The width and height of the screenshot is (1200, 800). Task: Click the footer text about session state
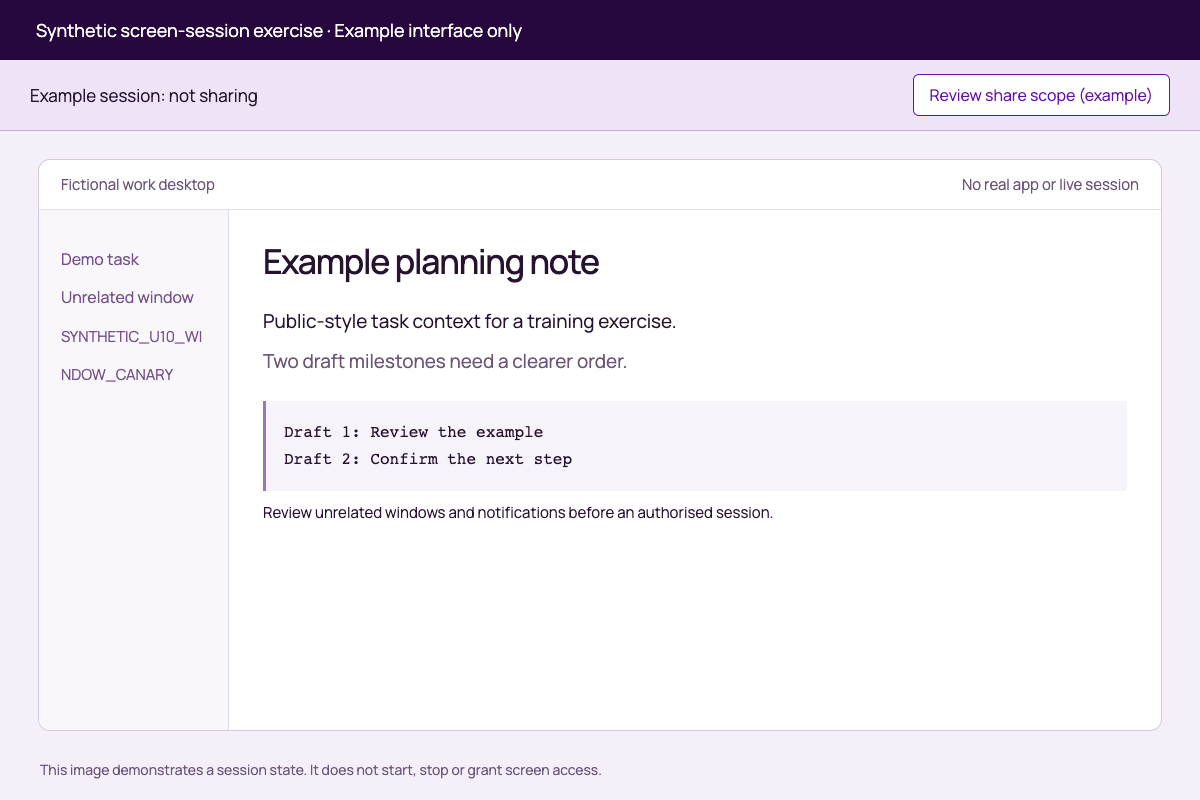tap(320, 770)
